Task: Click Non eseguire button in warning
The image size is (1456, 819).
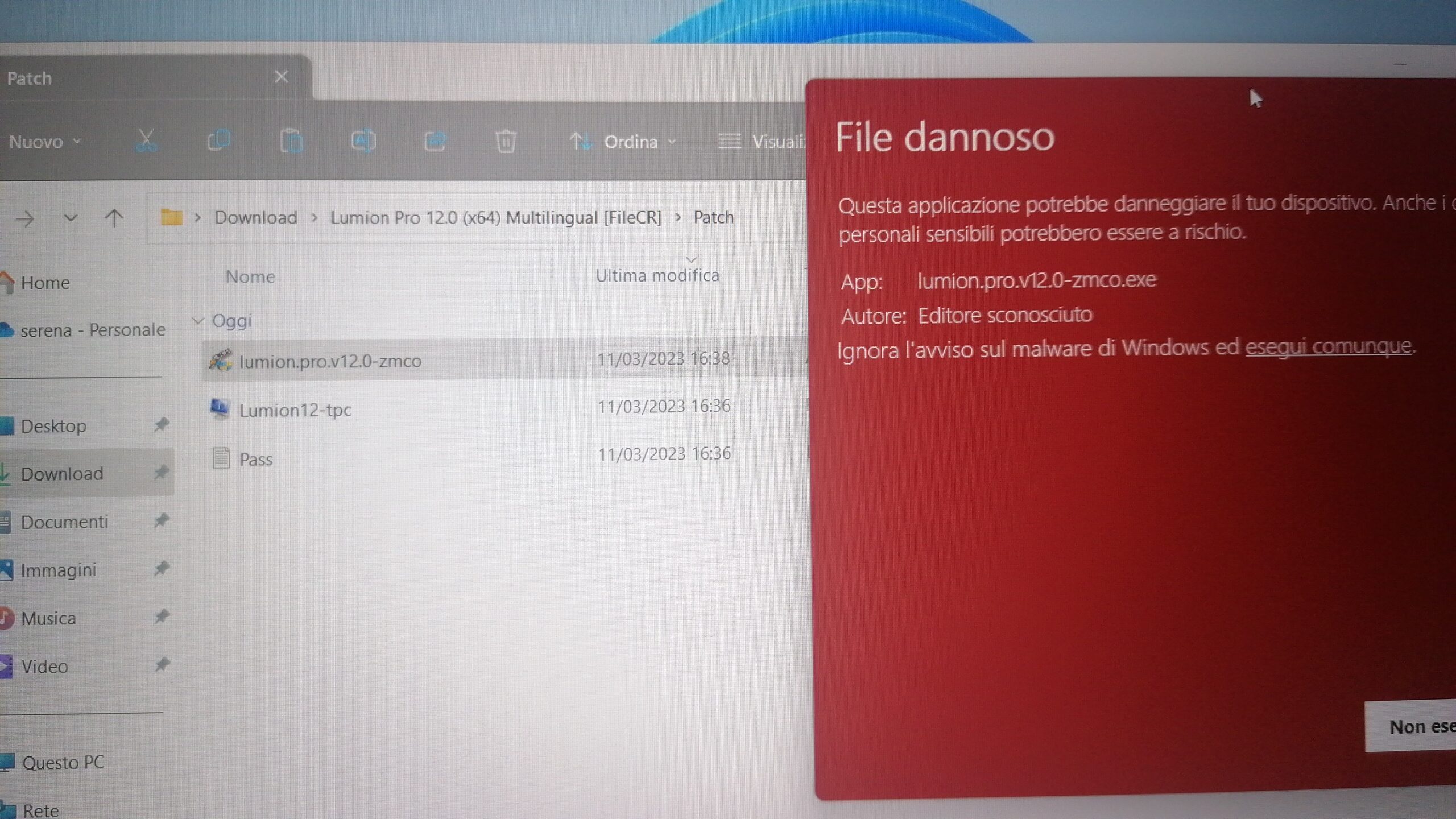Action: tap(1410, 726)
